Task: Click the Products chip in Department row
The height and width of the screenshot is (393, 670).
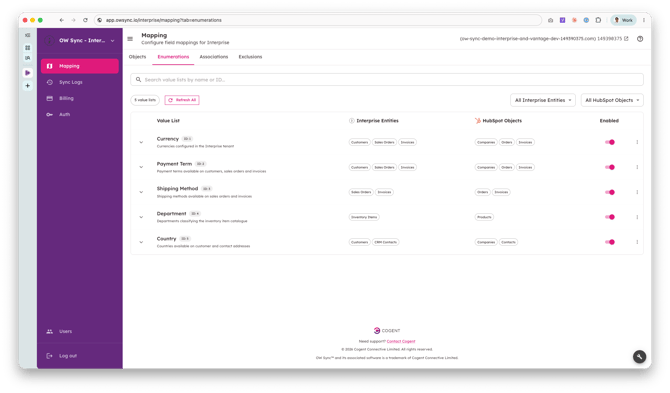Action: (x=484, y=217)
